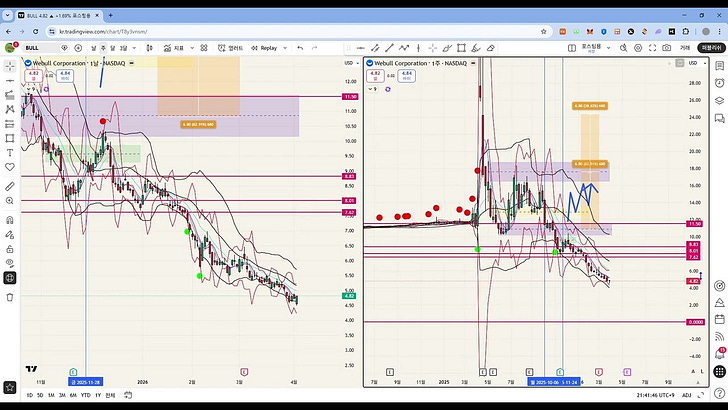Select the 1-day interval button
728x410 pixels.
point(93,48)
